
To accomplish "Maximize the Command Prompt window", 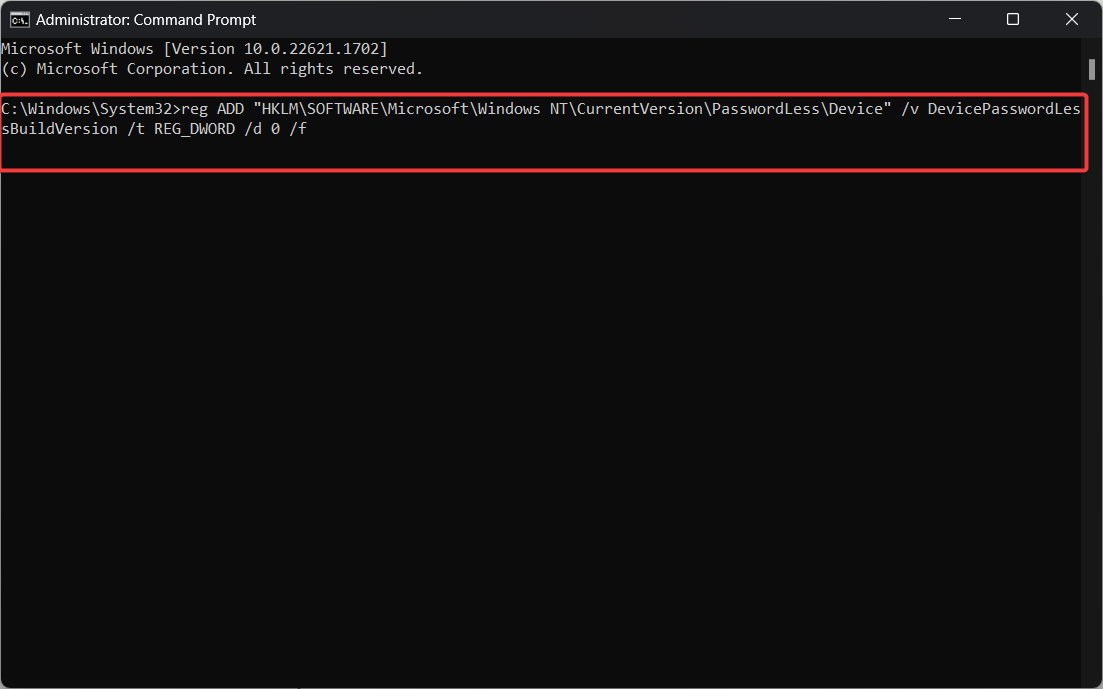I will (1013, 19).
